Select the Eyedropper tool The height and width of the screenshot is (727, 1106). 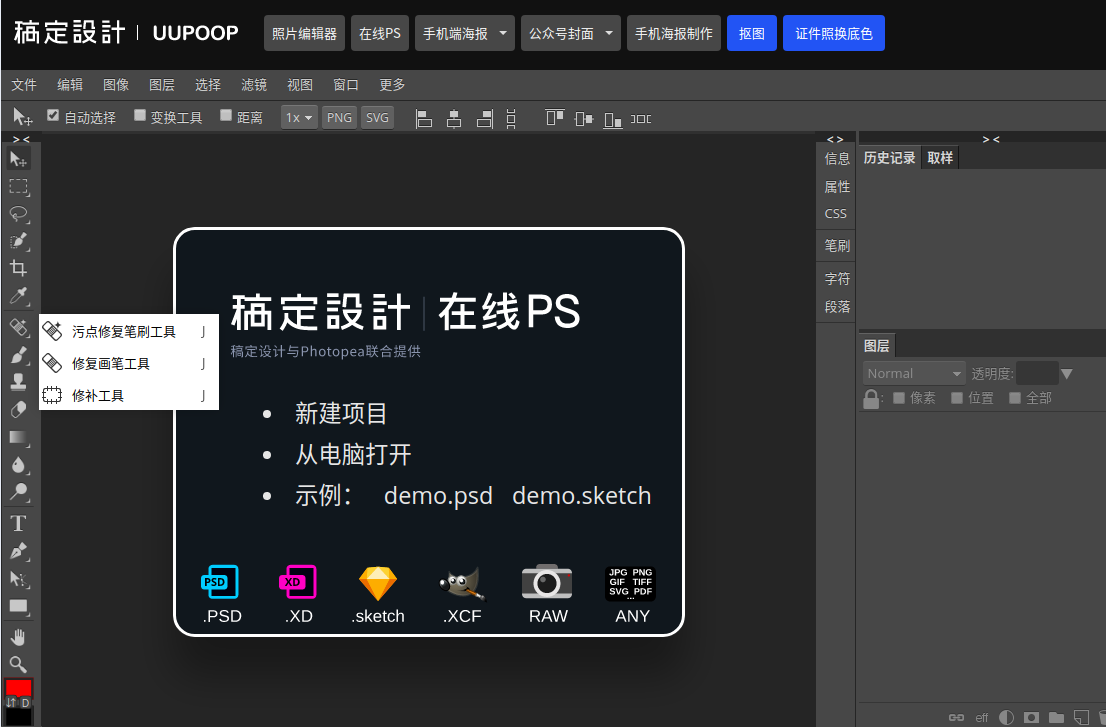[18, 295]
